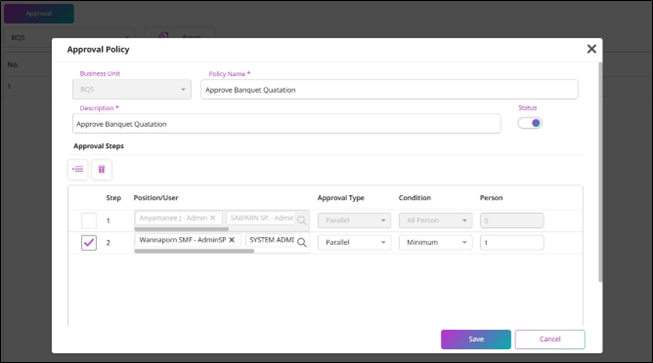Open the Minimum condition dropdown

point(436,242)
